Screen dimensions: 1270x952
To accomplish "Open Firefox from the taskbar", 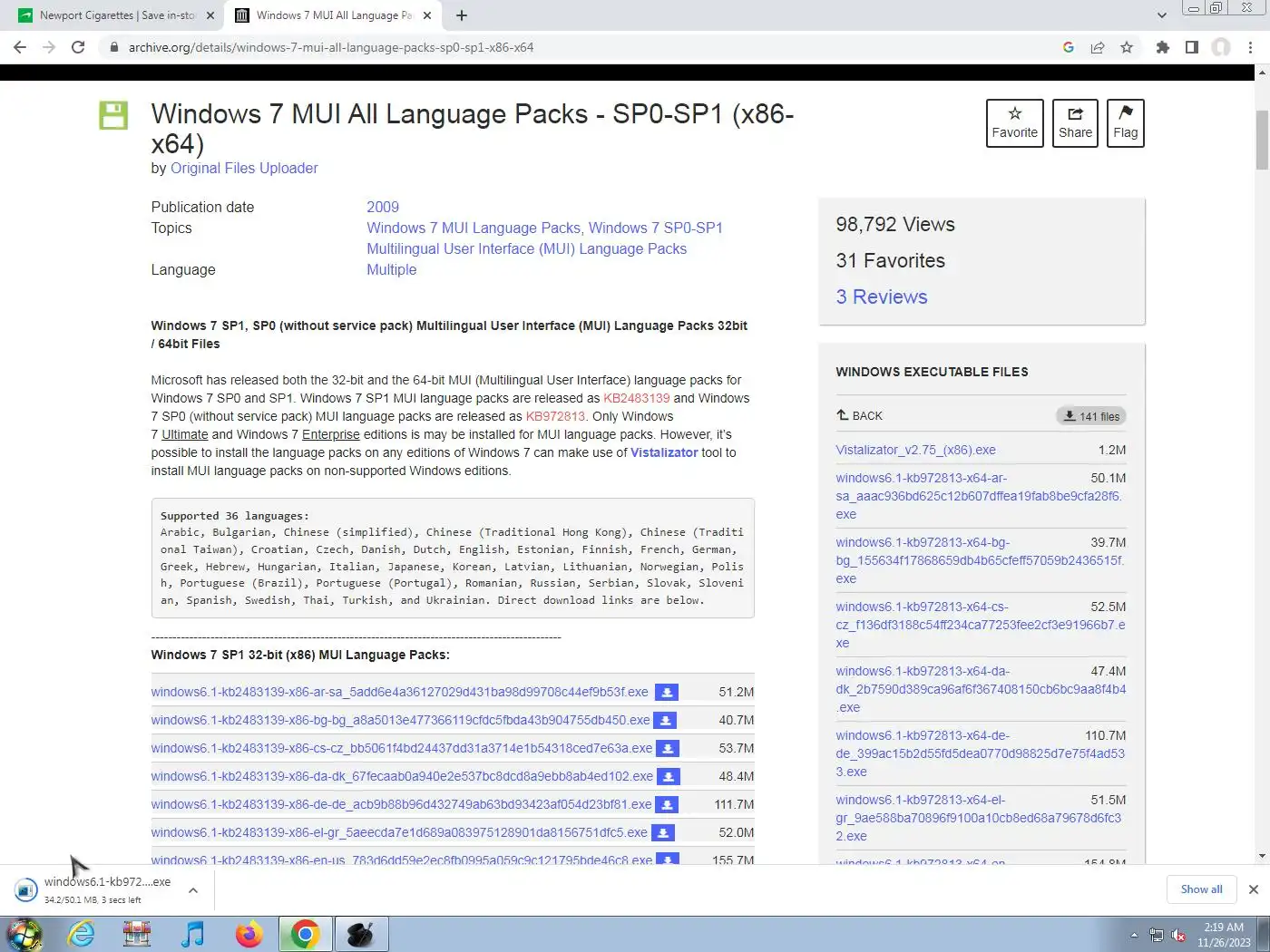I will 249,934.
